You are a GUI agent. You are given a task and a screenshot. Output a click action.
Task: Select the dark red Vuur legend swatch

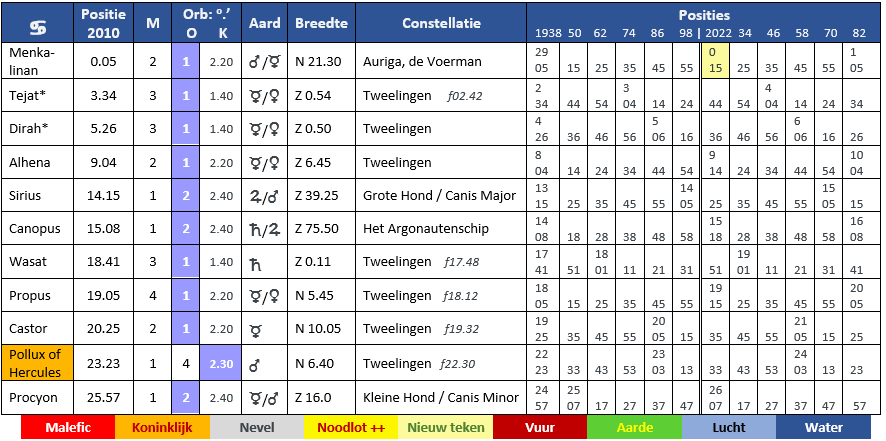[x=540, y=427]
